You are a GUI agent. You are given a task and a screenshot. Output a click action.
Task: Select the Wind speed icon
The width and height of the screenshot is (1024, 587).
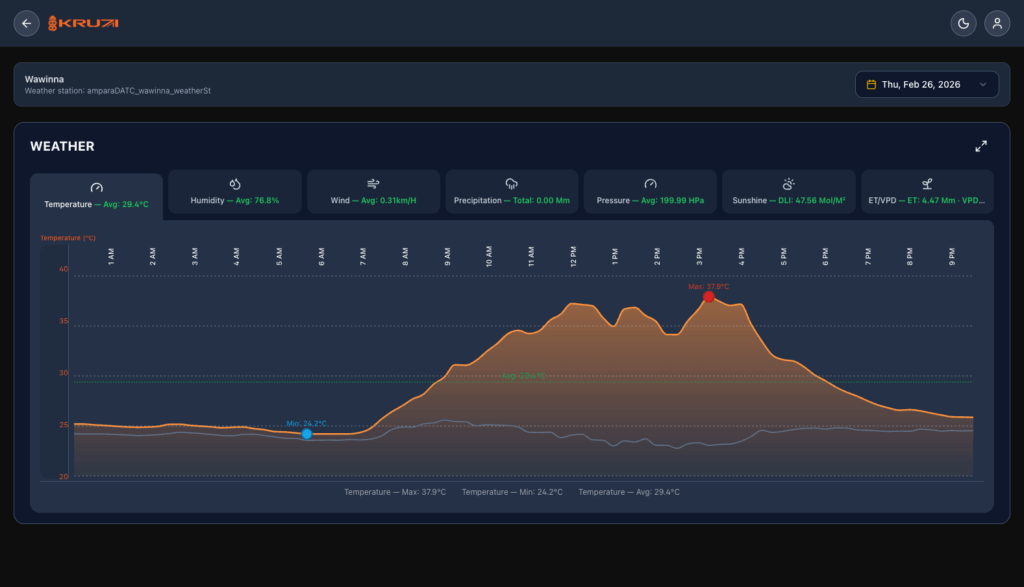373,181
